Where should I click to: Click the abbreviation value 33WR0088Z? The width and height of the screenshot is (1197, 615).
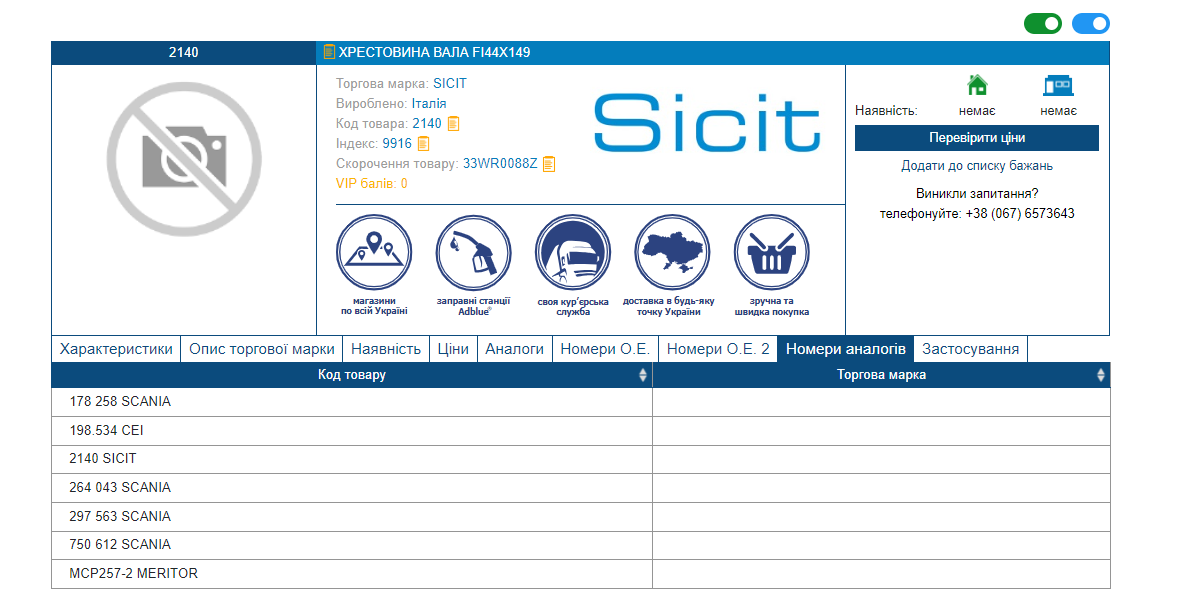point(500,164)
